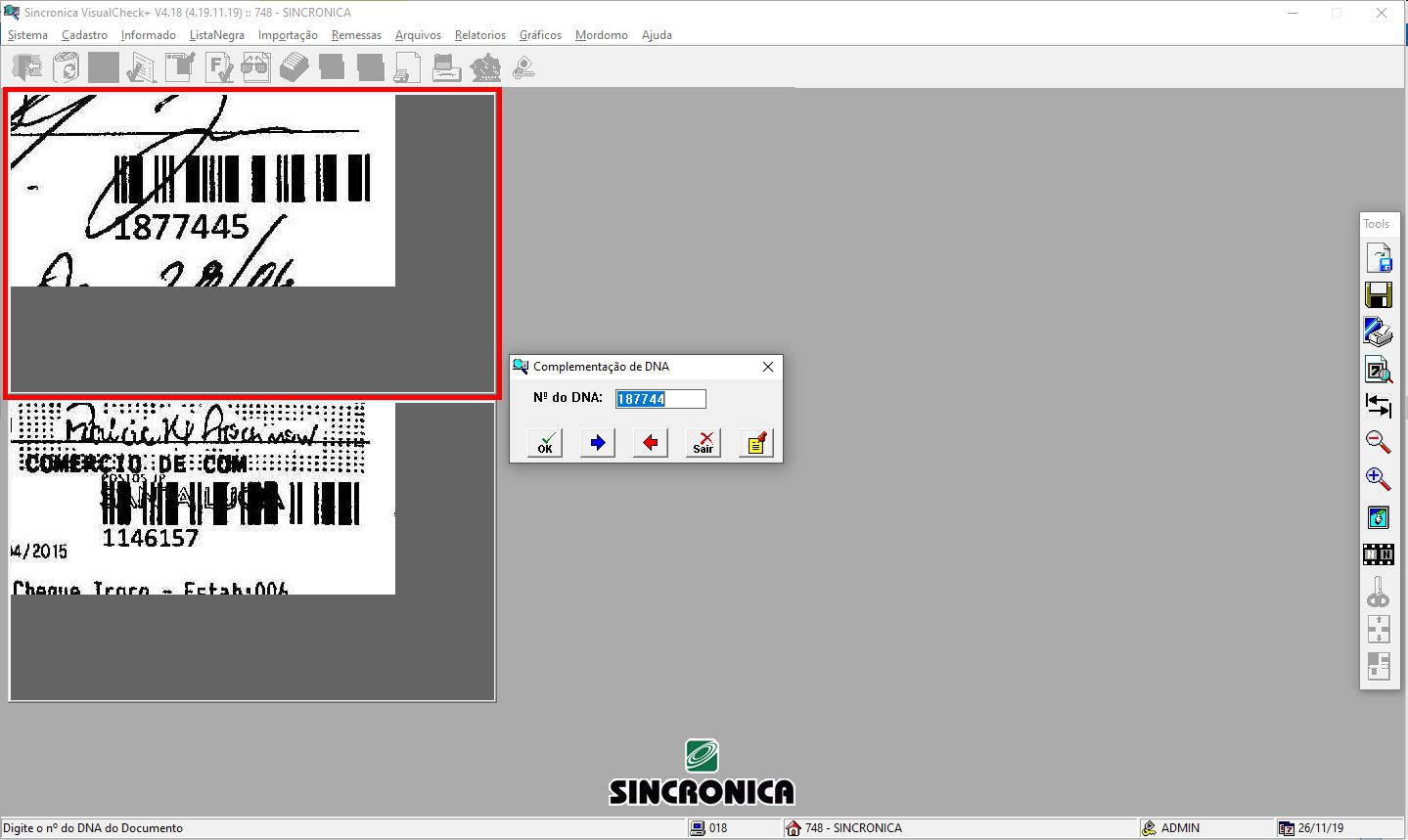Open the Mordomo menu
This screenshot has height=840, width=1408.
pos(602,35)
